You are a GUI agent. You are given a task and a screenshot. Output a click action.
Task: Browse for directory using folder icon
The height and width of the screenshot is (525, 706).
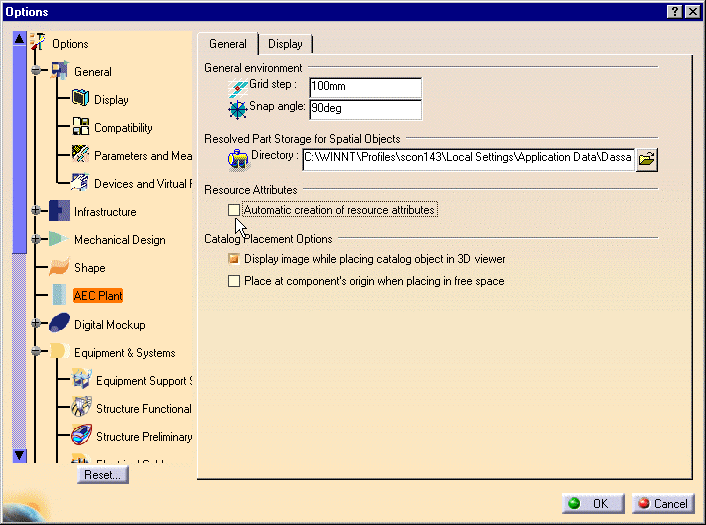pos(648,158)
